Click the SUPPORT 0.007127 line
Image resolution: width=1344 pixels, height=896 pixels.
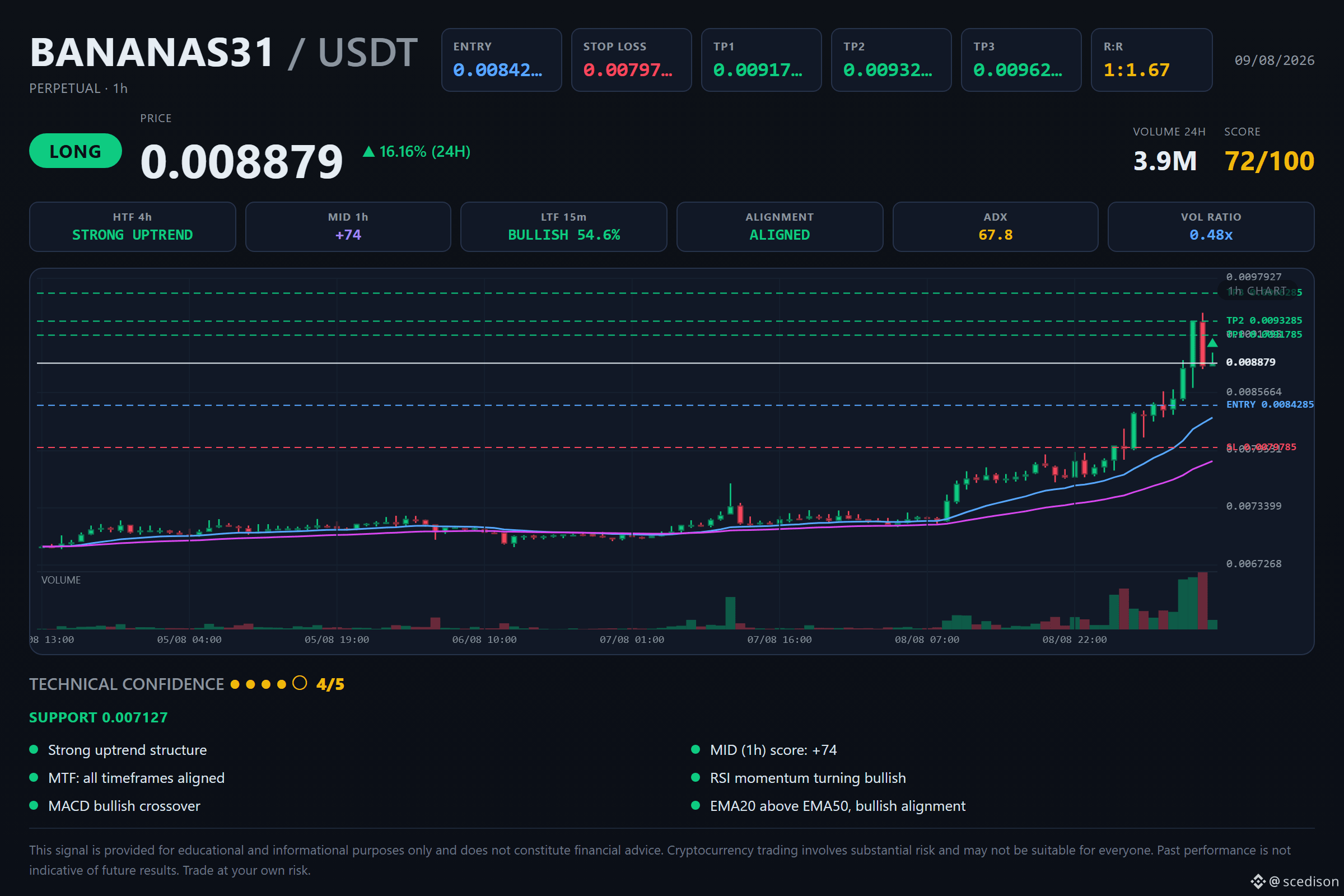pos(99,718)
